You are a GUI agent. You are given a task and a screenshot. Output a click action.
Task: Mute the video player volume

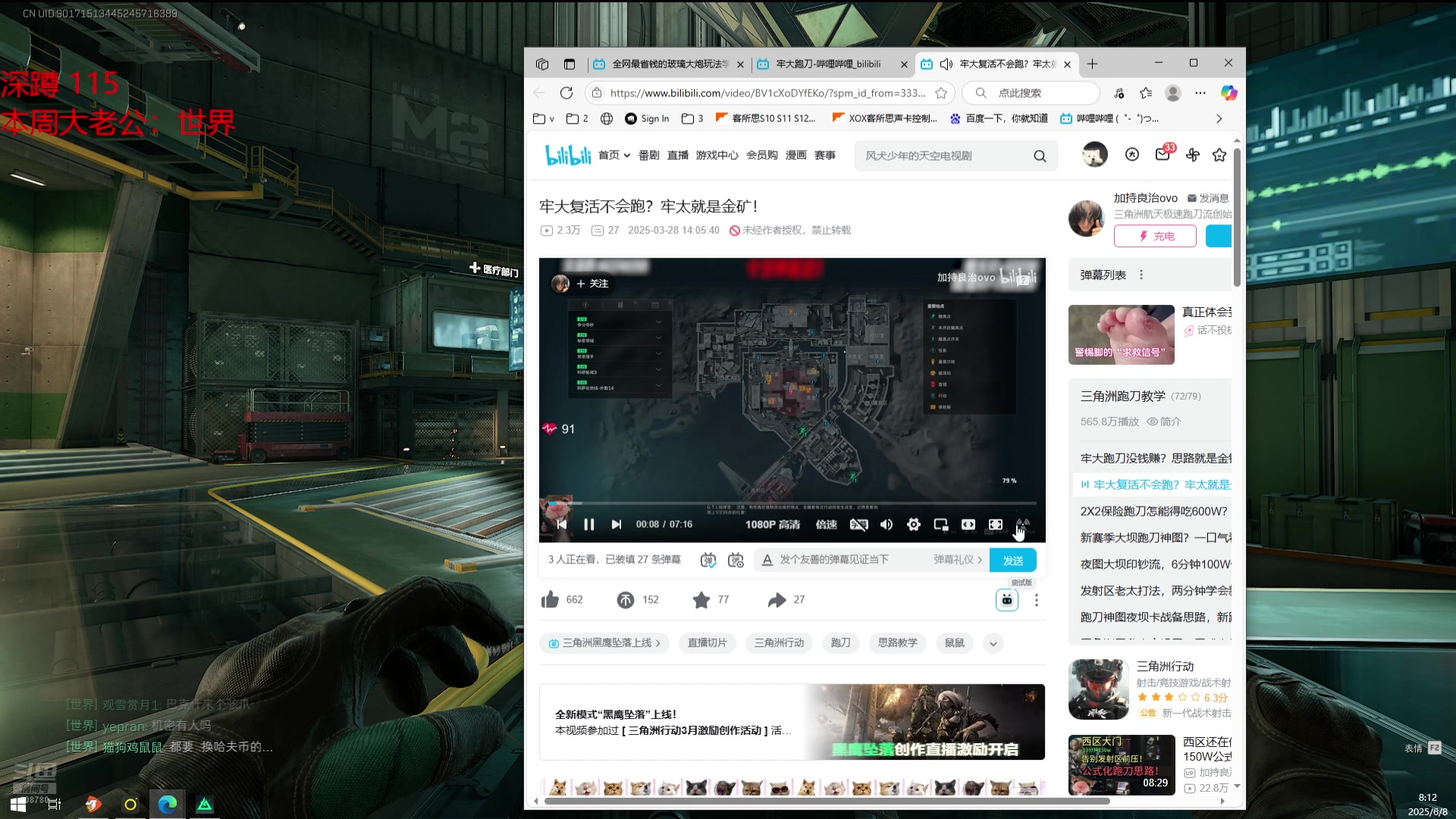[886, 524]
